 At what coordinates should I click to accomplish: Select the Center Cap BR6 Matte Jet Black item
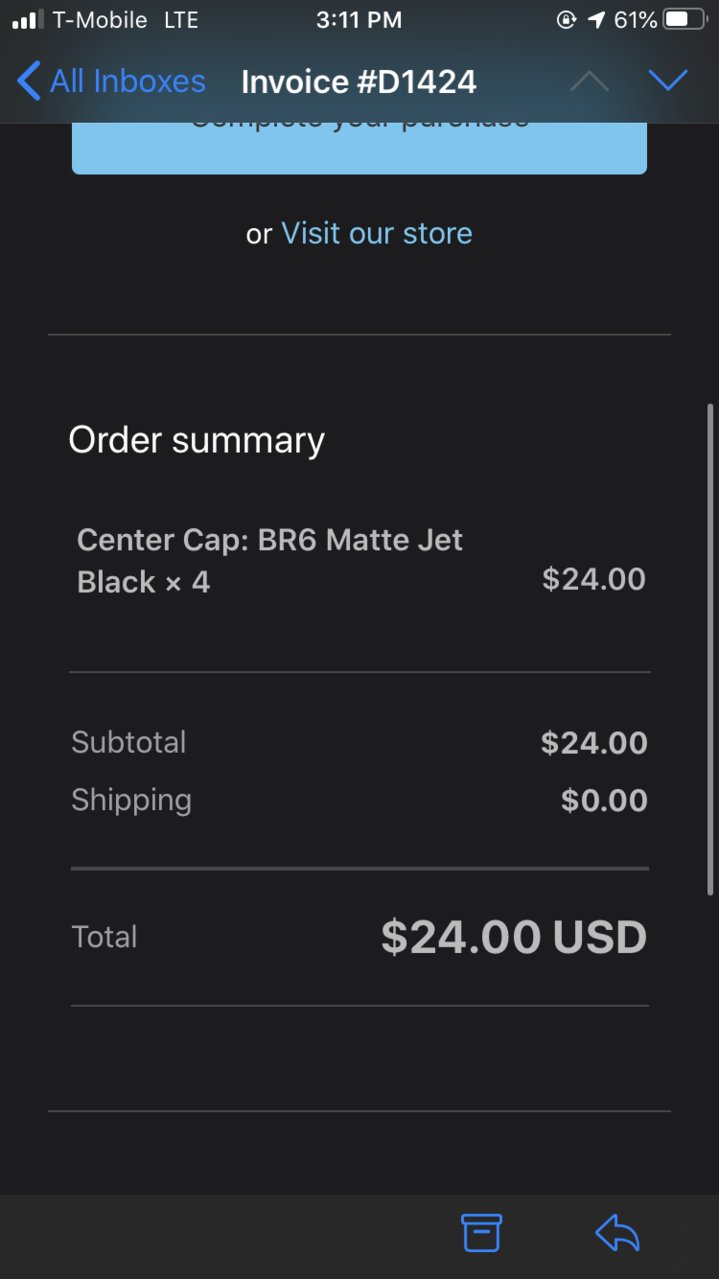pos(270,561)
